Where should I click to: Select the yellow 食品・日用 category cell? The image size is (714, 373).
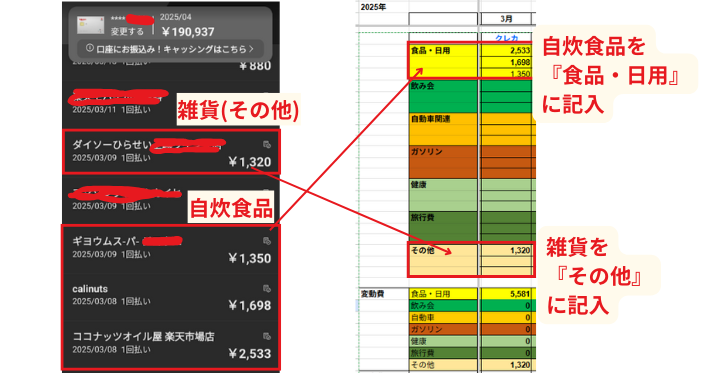[443, 61]
